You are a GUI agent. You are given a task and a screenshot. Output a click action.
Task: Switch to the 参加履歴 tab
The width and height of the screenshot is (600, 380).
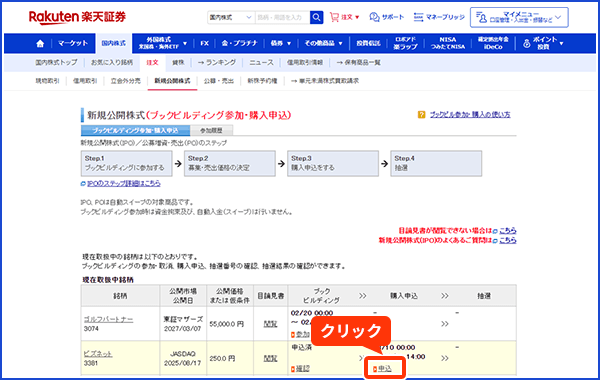click(211, 130)
